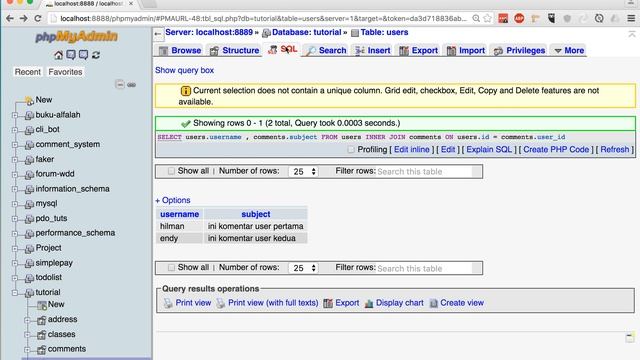Open the More tab dropdown

569,50
